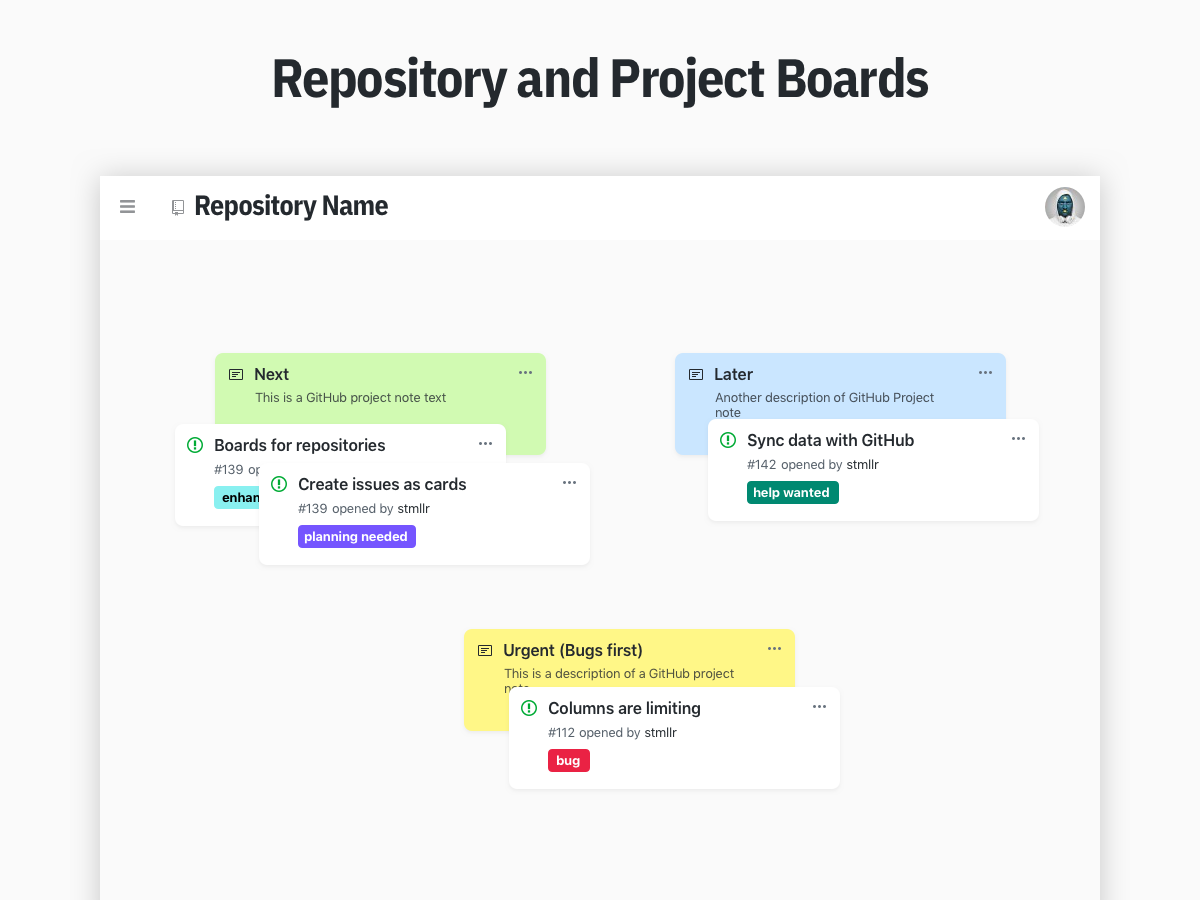
Task: Open the ellipsis menu on Columns are limiting
Action: (x=819, y=706)
